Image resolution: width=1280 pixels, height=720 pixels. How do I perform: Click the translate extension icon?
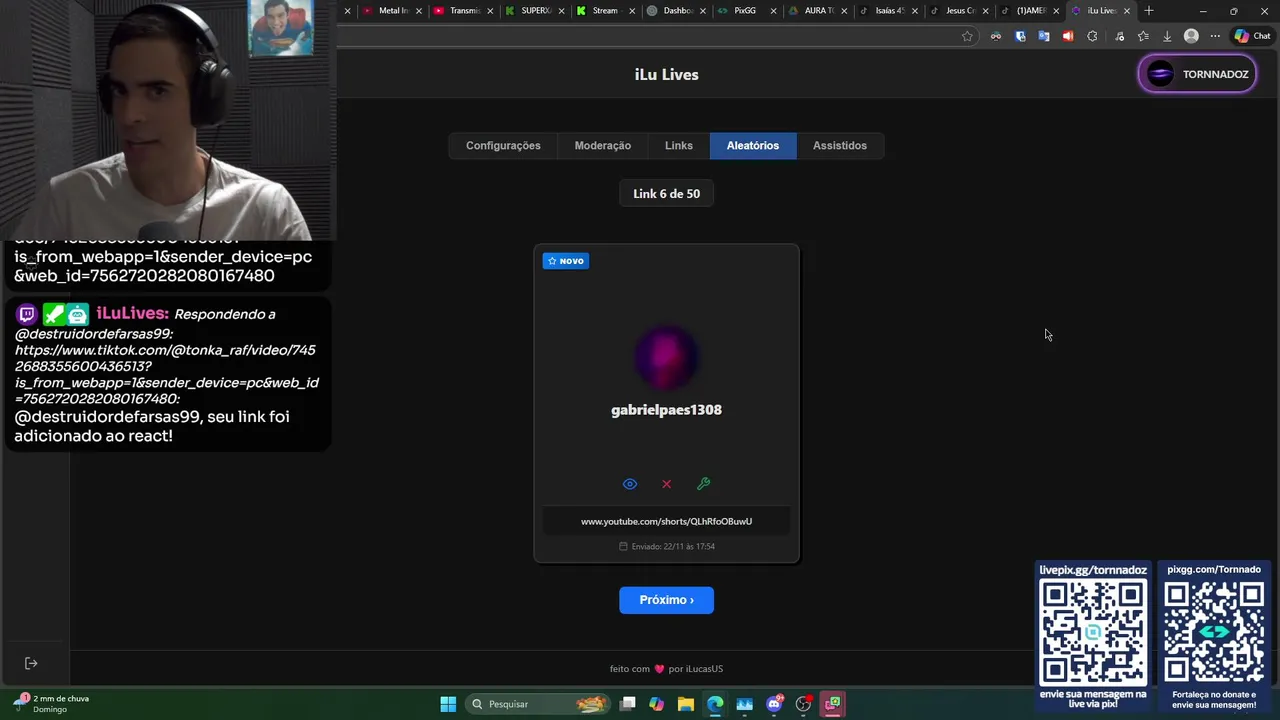[1044, 36]
